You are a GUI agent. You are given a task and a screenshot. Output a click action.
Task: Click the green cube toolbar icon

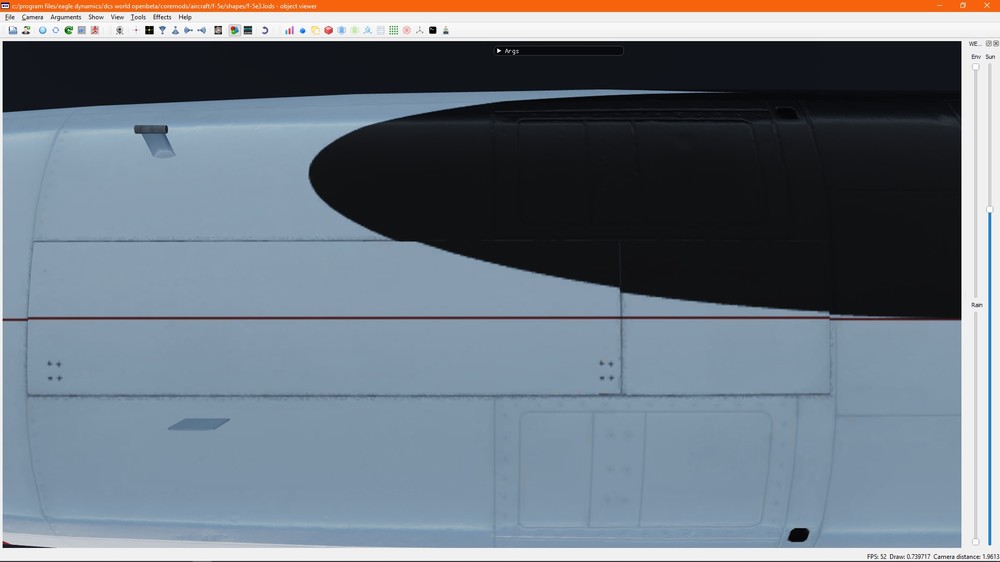tap(355, 30)
